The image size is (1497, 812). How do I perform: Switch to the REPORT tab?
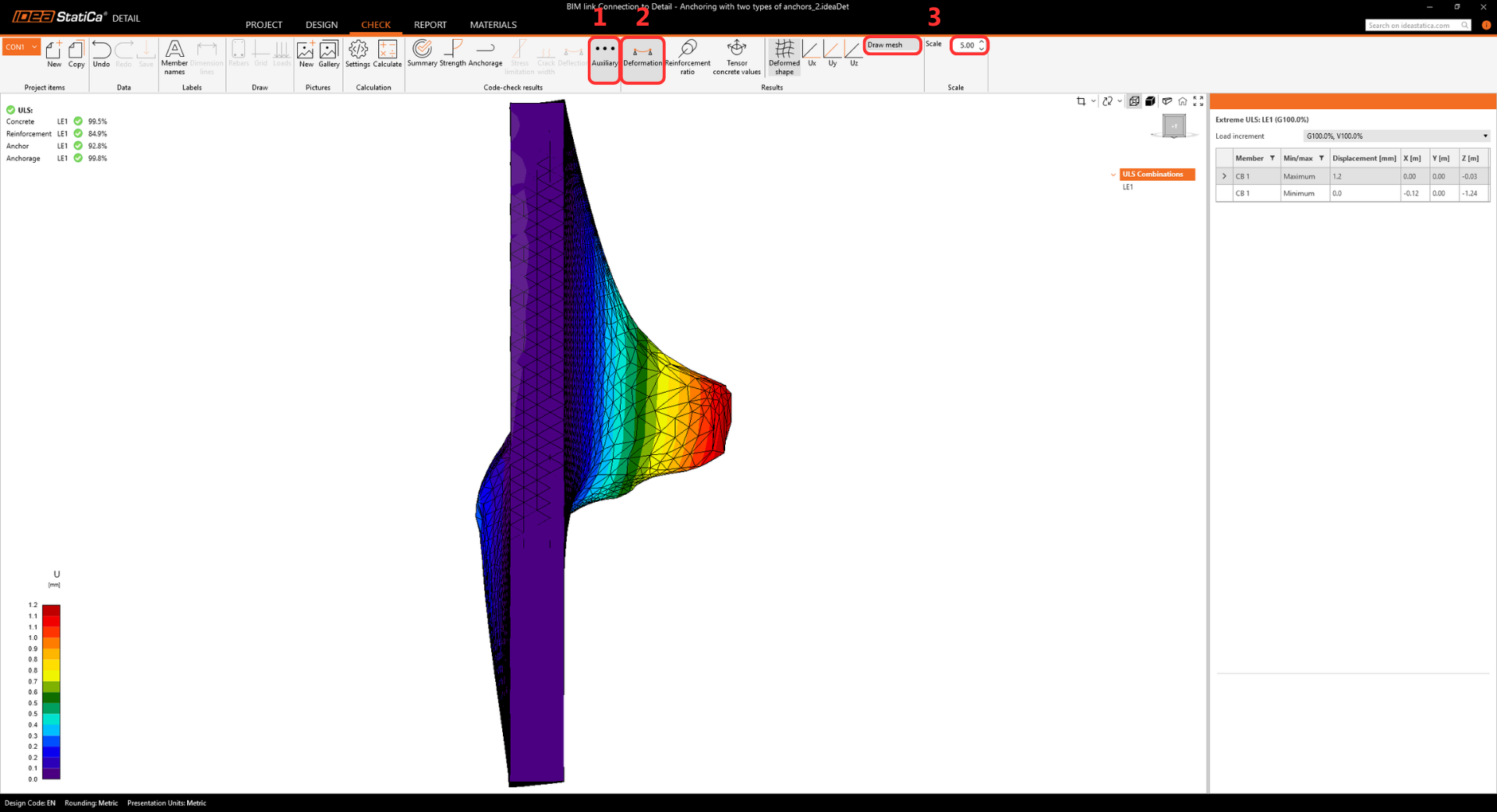coord(430,25)
